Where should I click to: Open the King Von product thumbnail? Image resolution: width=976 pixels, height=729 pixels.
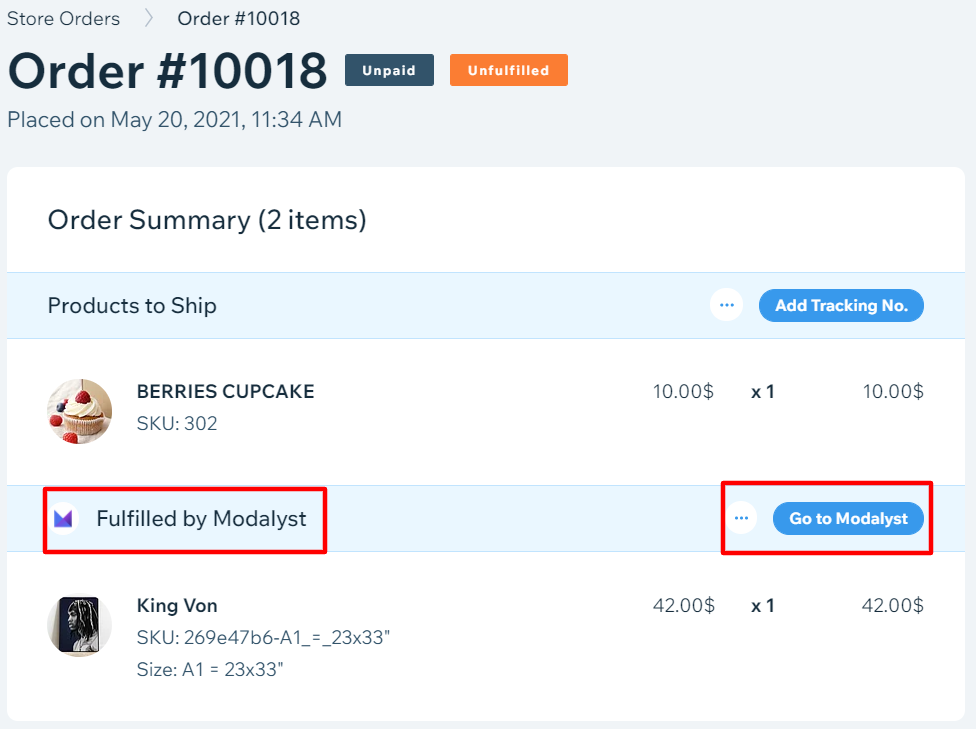[x=80, y=624]
